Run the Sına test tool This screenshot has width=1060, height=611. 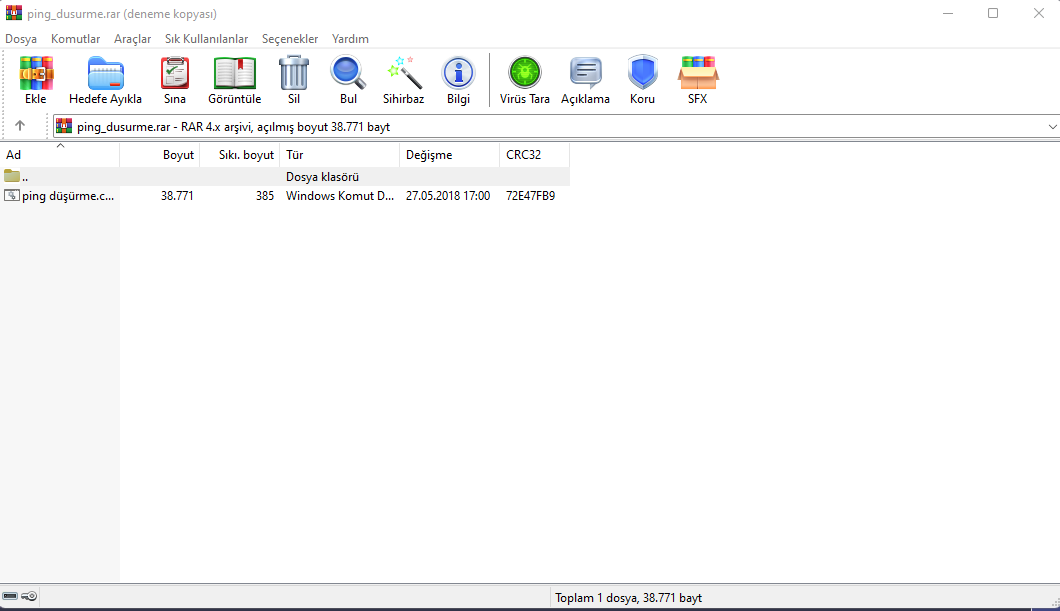coord(174,73)
